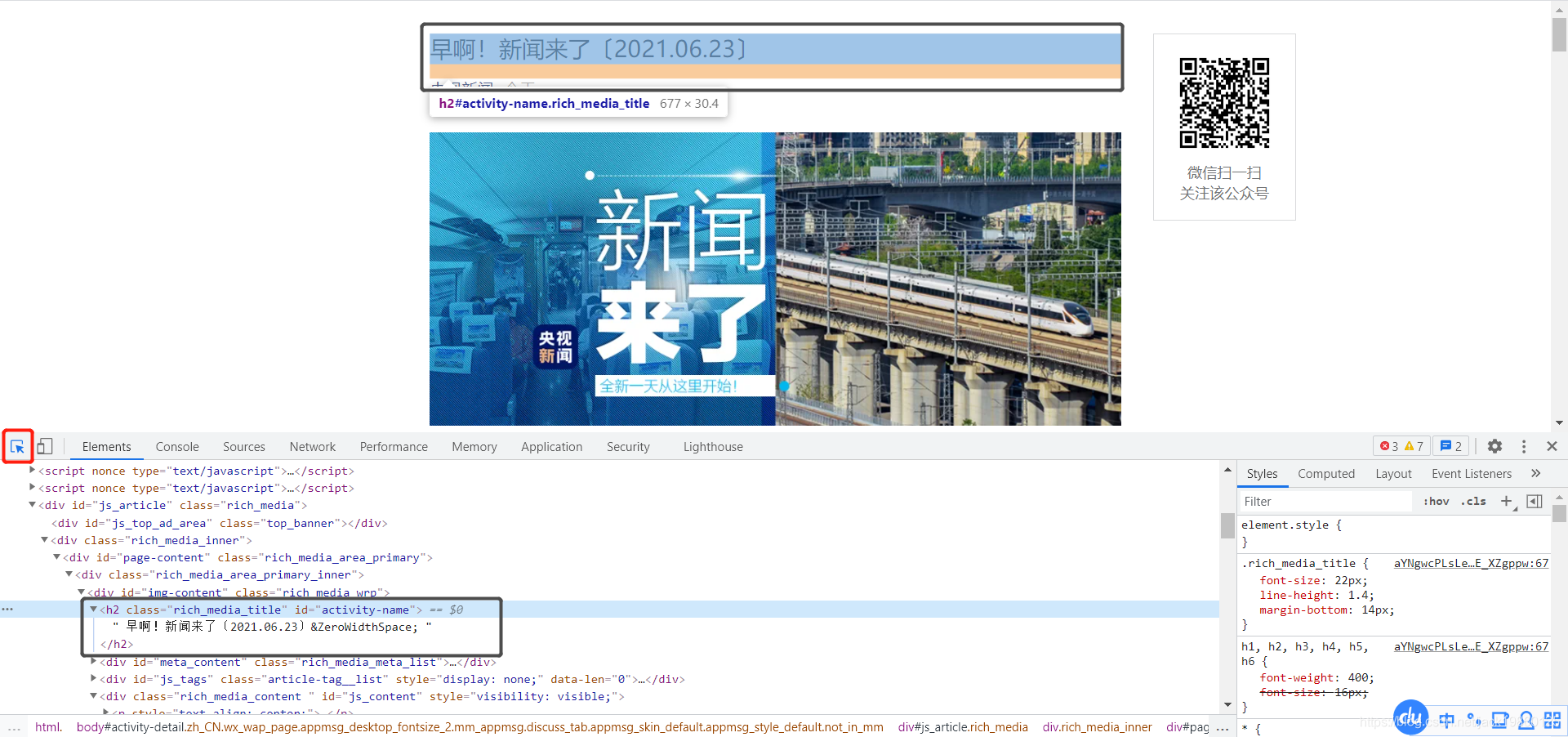Collapse the div#js_article node
1568x737 pixels.
click(32, 505)
